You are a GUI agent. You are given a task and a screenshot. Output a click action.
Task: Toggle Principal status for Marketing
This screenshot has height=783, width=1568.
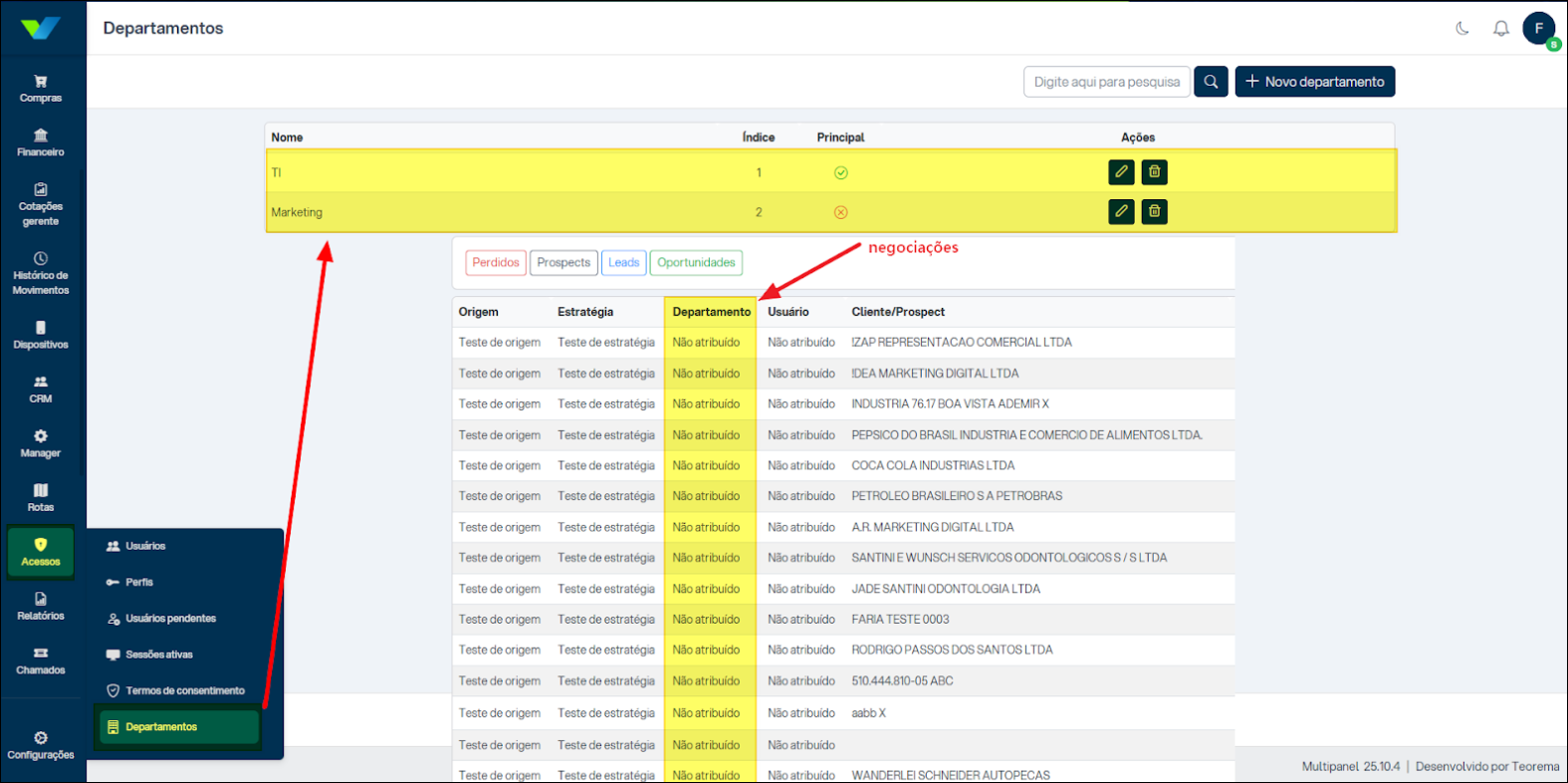click(x=840, y=212)
